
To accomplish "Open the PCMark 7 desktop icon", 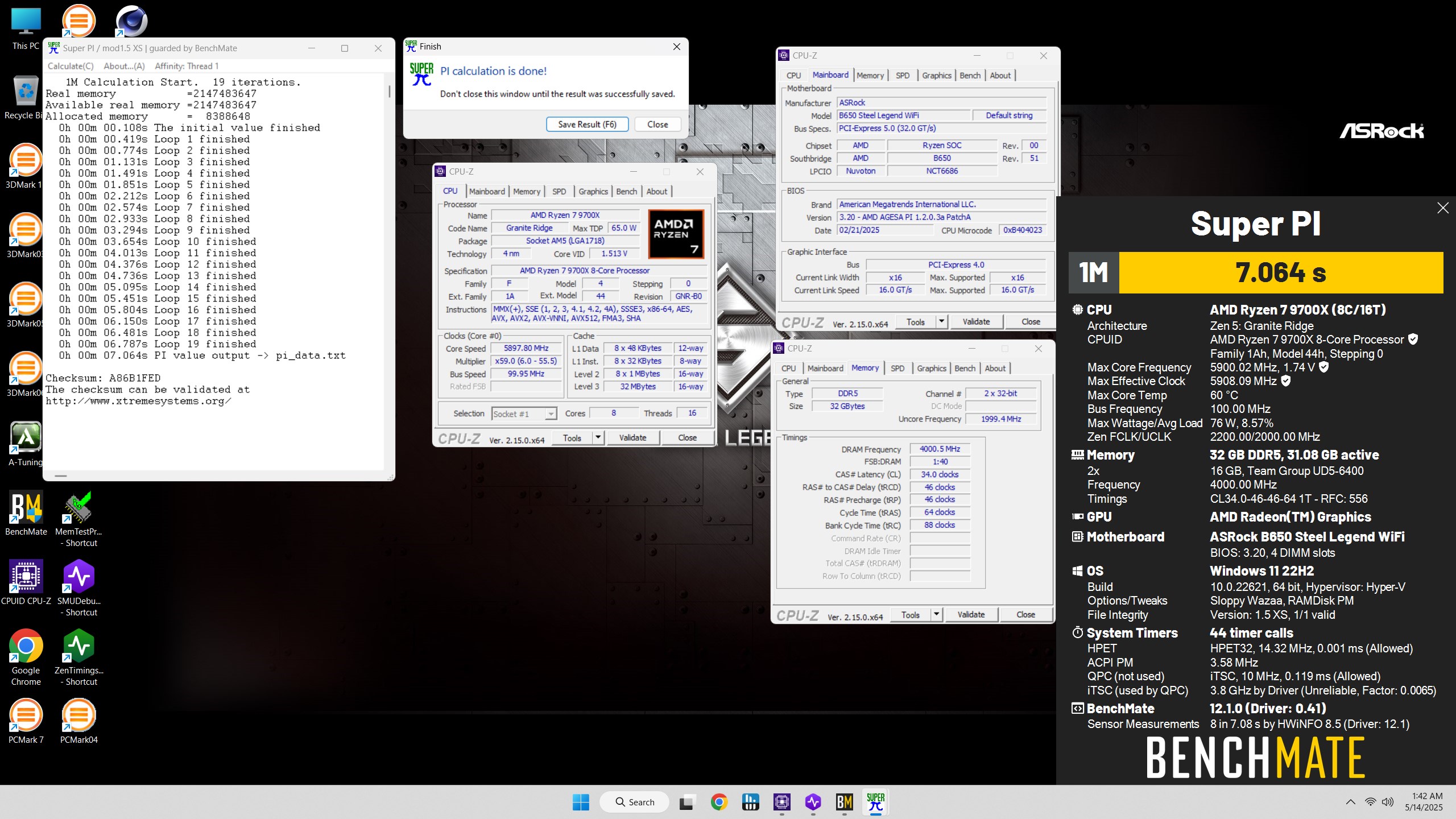I will pyautogui.click(x=26, y=721).
